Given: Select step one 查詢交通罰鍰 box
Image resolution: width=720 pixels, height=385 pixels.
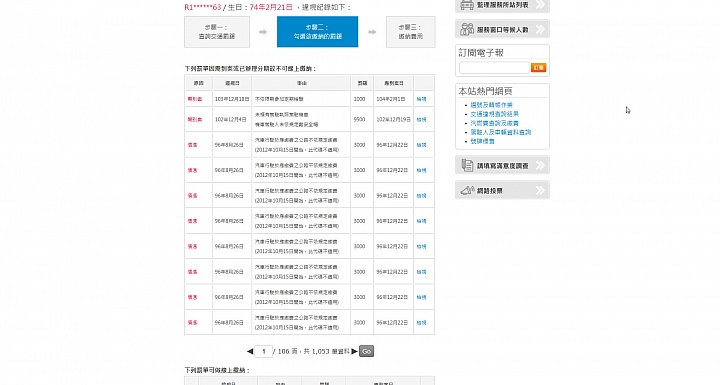Looking at the screenshot, I should pos(217,32).
